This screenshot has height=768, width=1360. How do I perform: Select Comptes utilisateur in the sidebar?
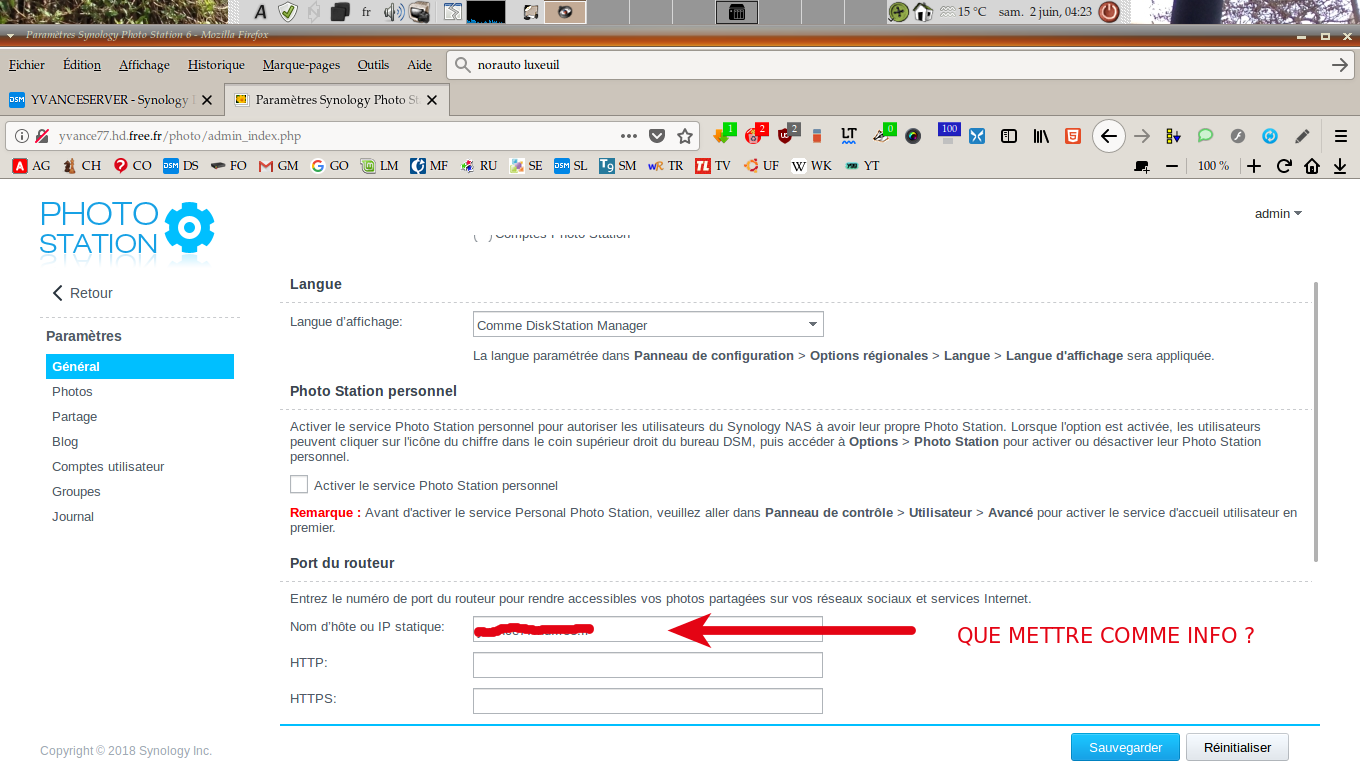pyautogui.click(x=108, y=467)
